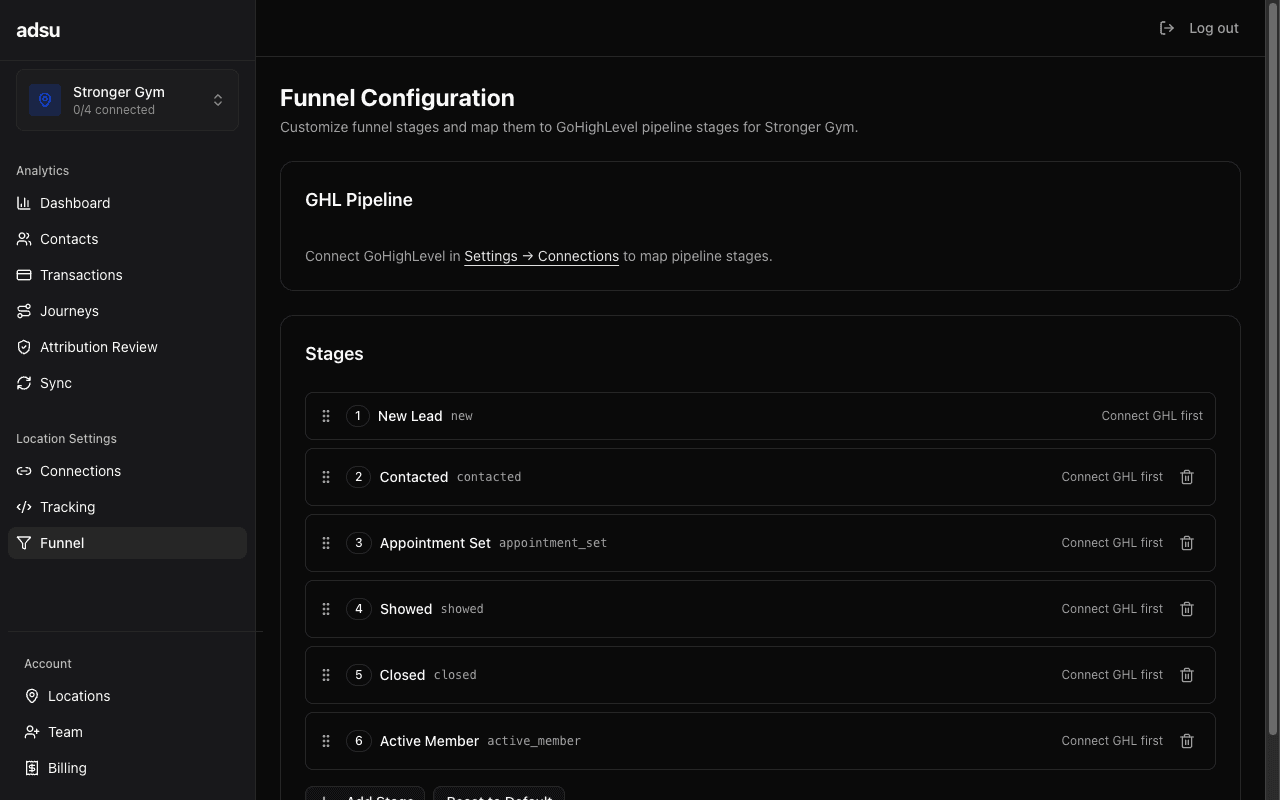Viewport: 1280px width, 800px height.
Task: Open the Settings → Connections link
Action: pyautogui.click(x=541, y=256)
